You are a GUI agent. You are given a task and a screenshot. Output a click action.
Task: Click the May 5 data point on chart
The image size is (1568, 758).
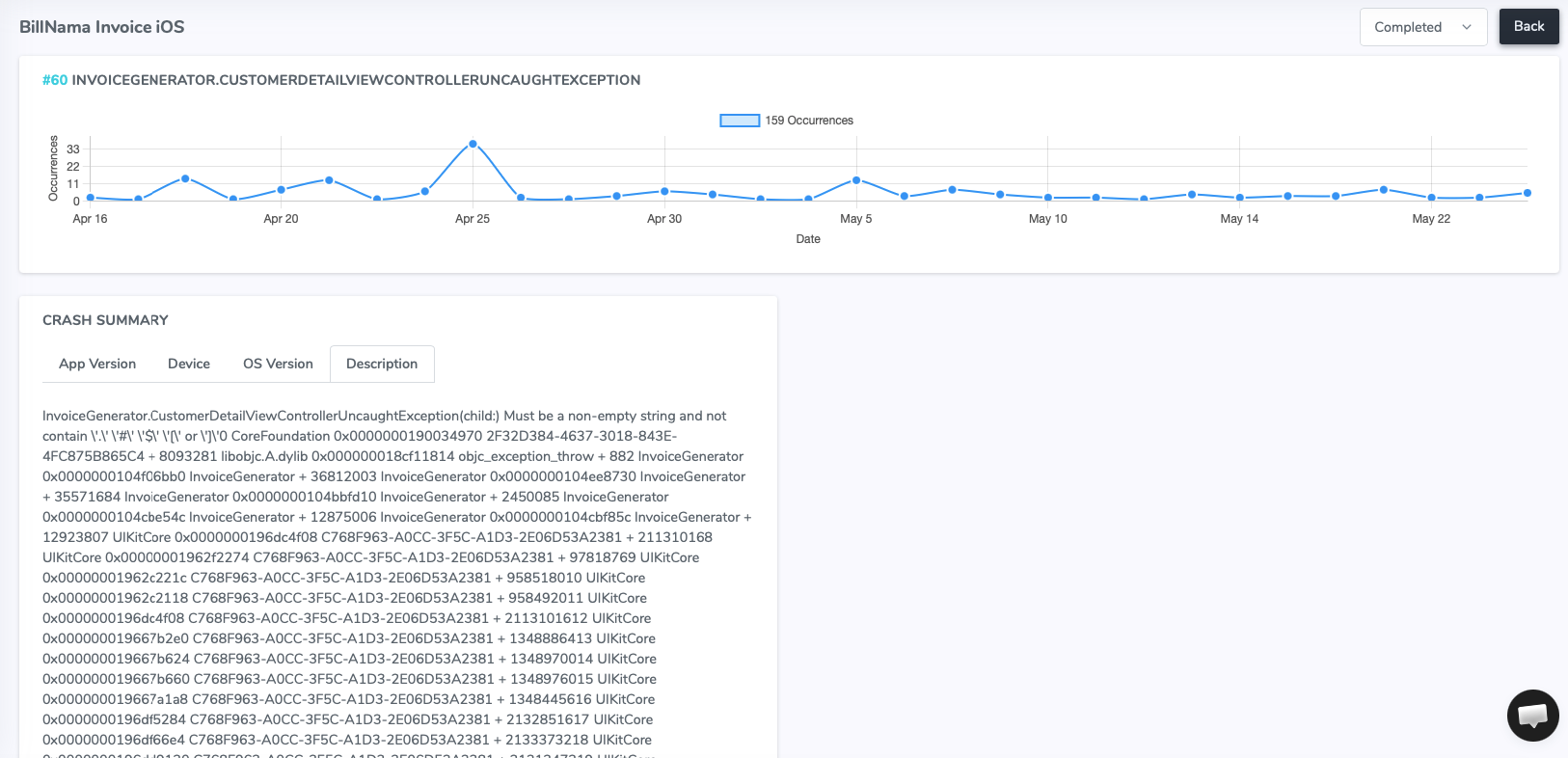pyautogui.click(x=856, y=180)
